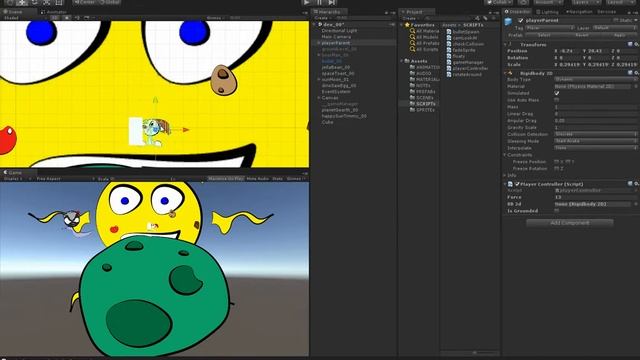Image resolution: width=640 pixels, height=360 pixels.
Task: Toggle Center pivot mode
Action: click(x=84, y=2)
